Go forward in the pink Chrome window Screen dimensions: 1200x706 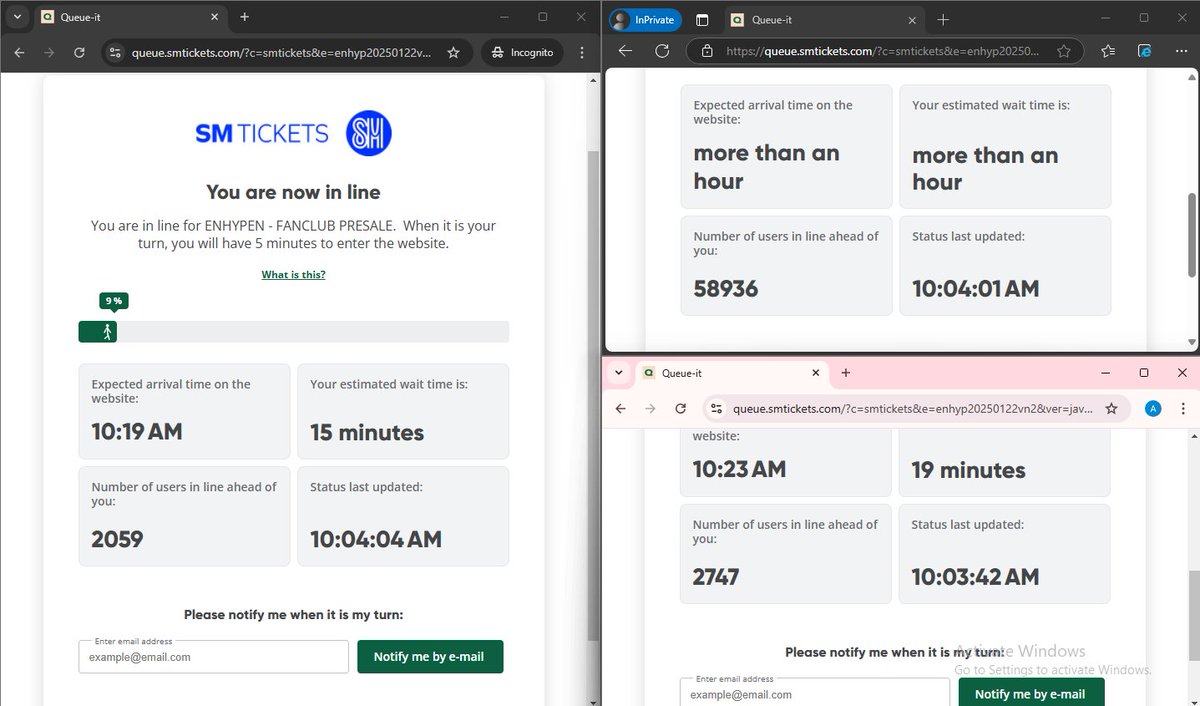(x=651, y=408)
